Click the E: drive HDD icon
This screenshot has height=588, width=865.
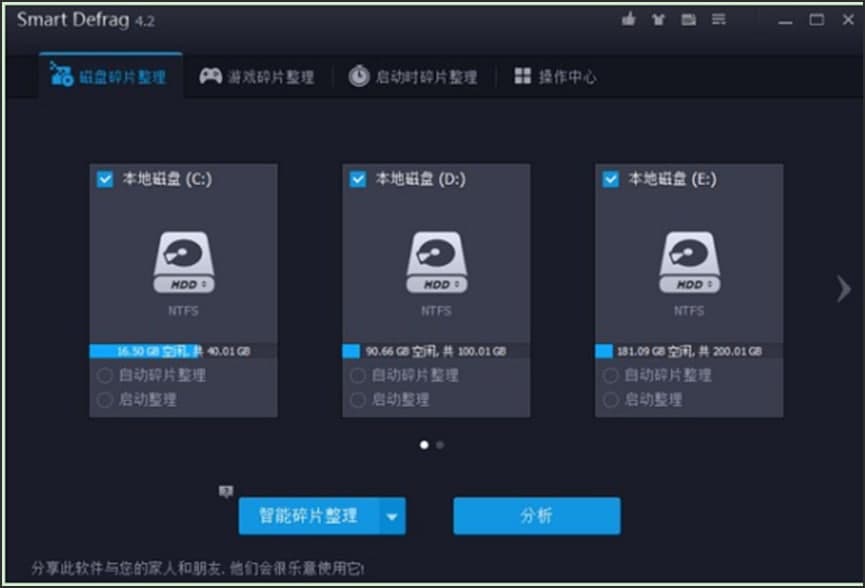coord(689,262)
